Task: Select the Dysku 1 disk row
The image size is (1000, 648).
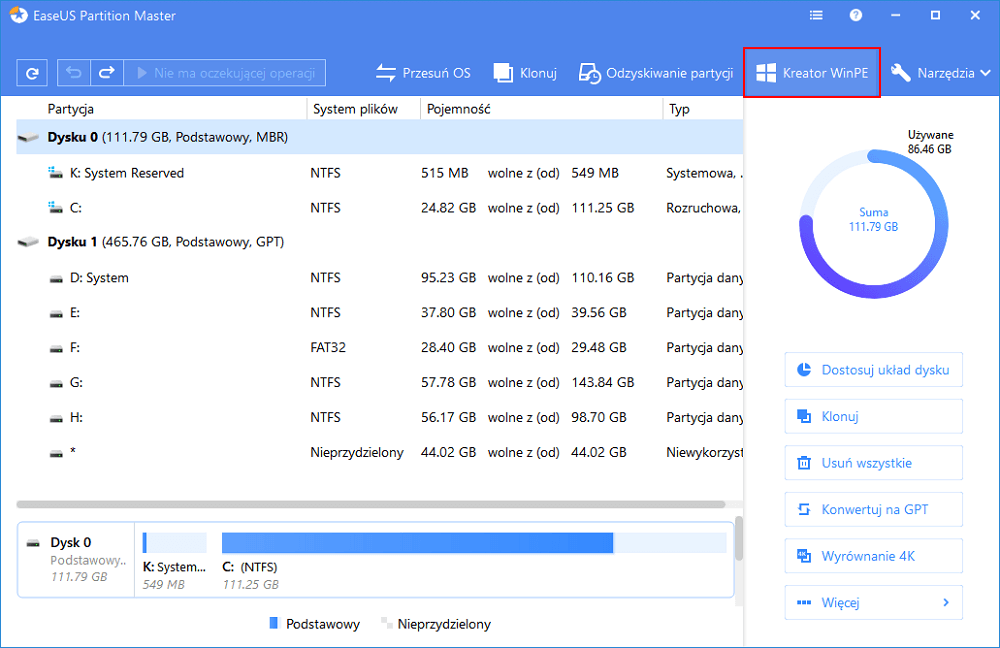Action: [x=379, y=242]
